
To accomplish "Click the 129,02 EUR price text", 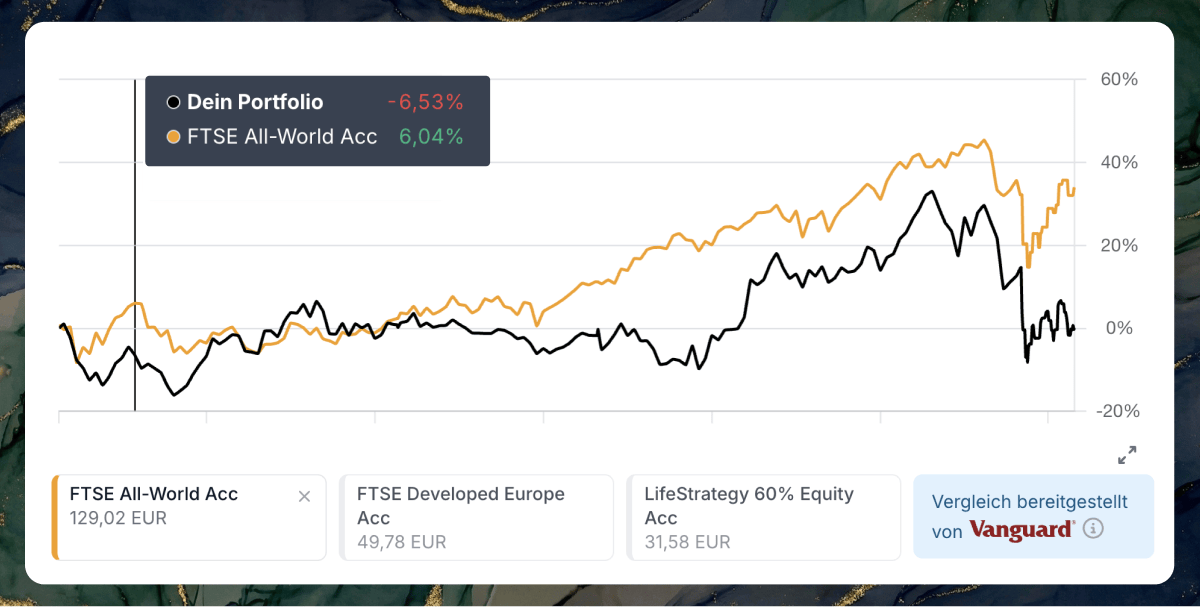I will (118, 518).
